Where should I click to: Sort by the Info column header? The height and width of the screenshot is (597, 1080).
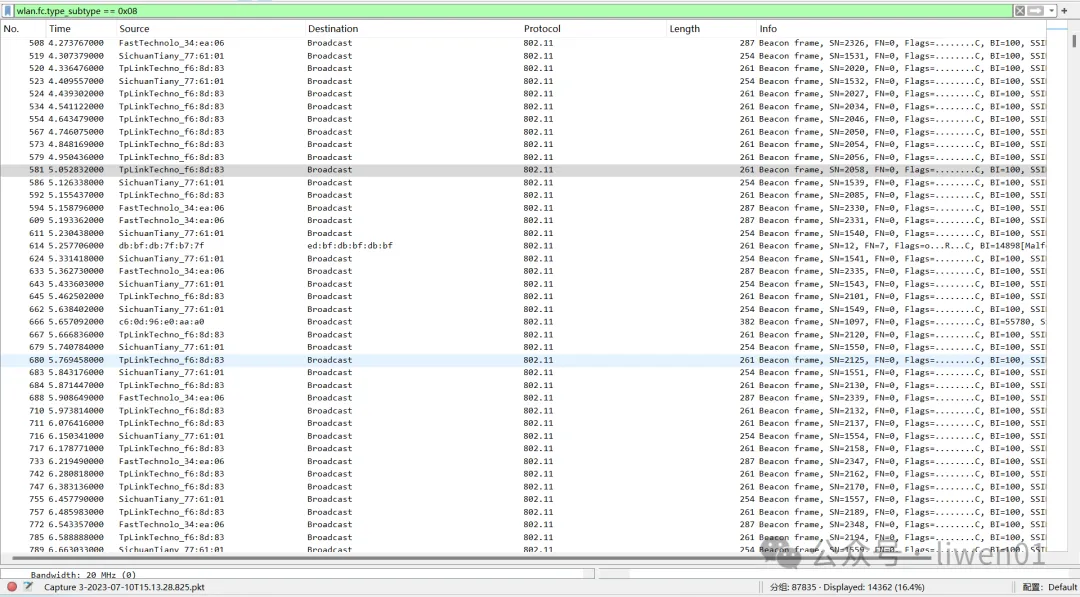pos(901,29)
